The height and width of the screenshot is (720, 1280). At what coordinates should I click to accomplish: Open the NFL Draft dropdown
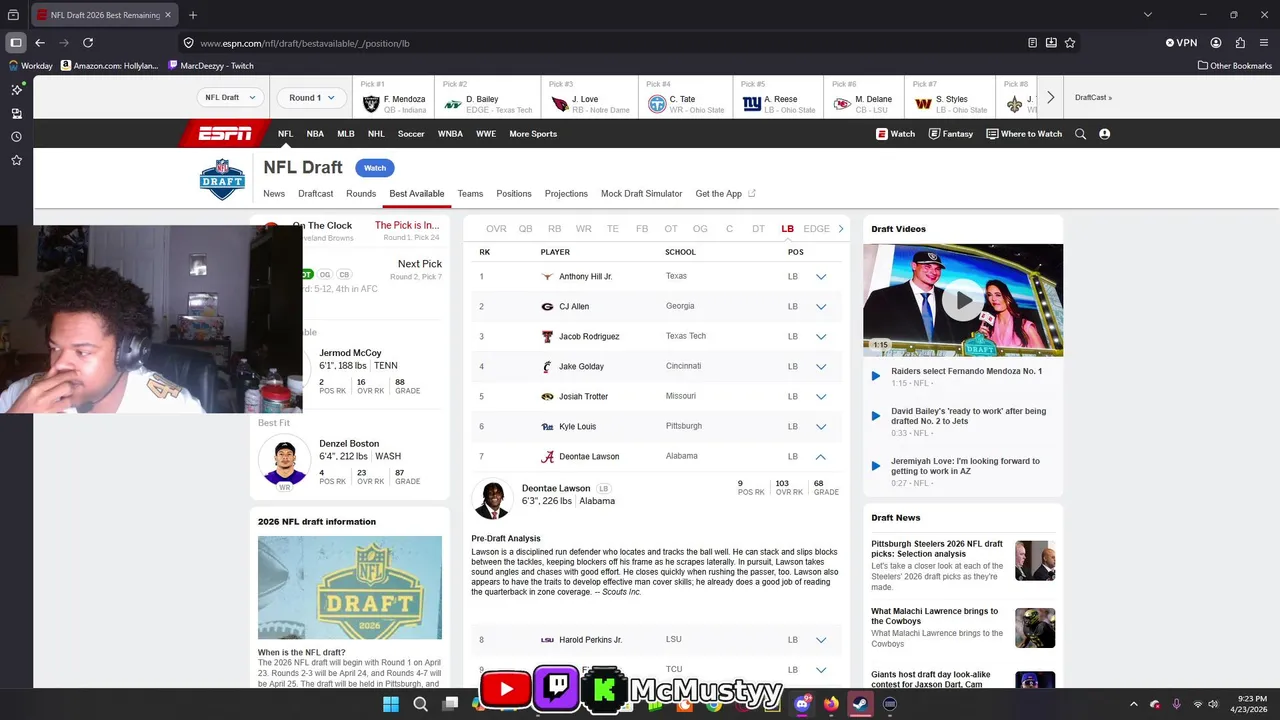click(230, 98)
